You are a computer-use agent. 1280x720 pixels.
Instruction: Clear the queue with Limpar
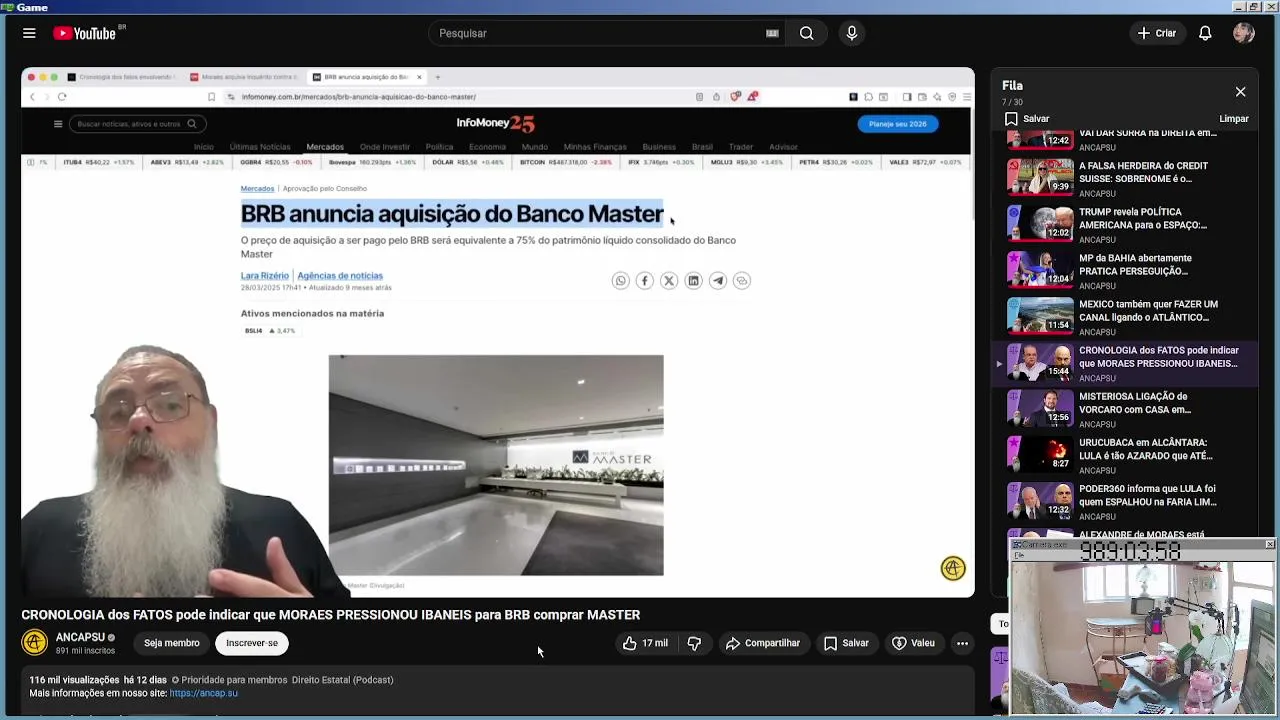1234,119
